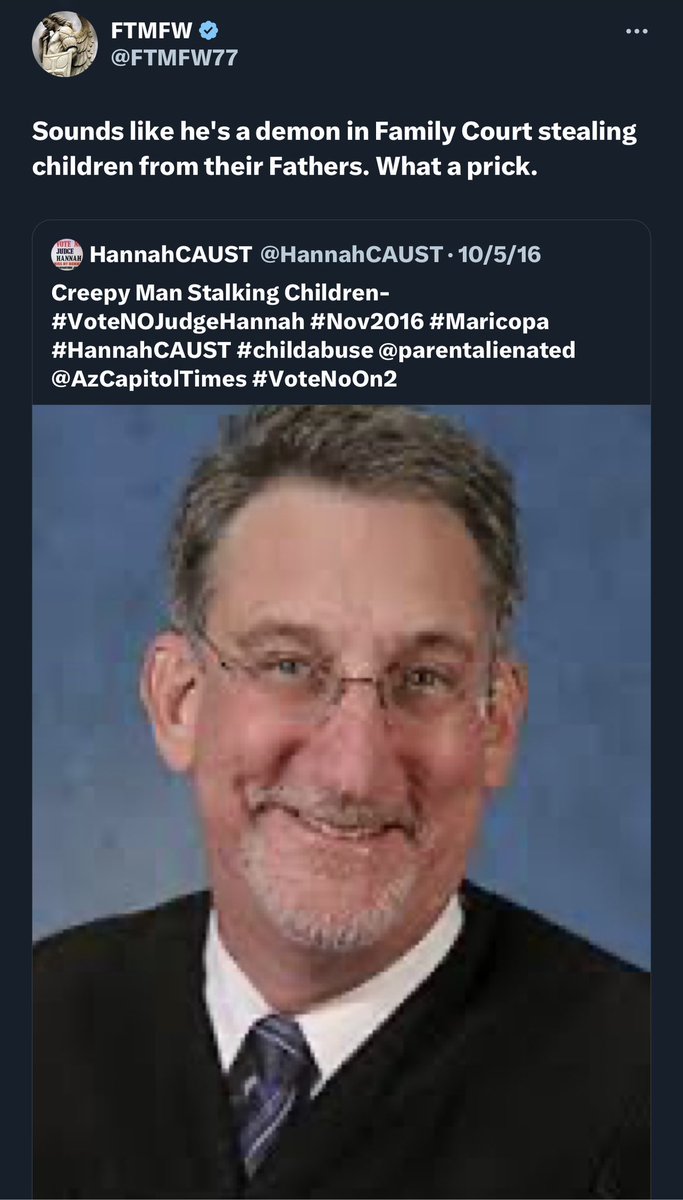Open HannahCAUST display name in quoted tweet
683x1200 pixels.
170,254
